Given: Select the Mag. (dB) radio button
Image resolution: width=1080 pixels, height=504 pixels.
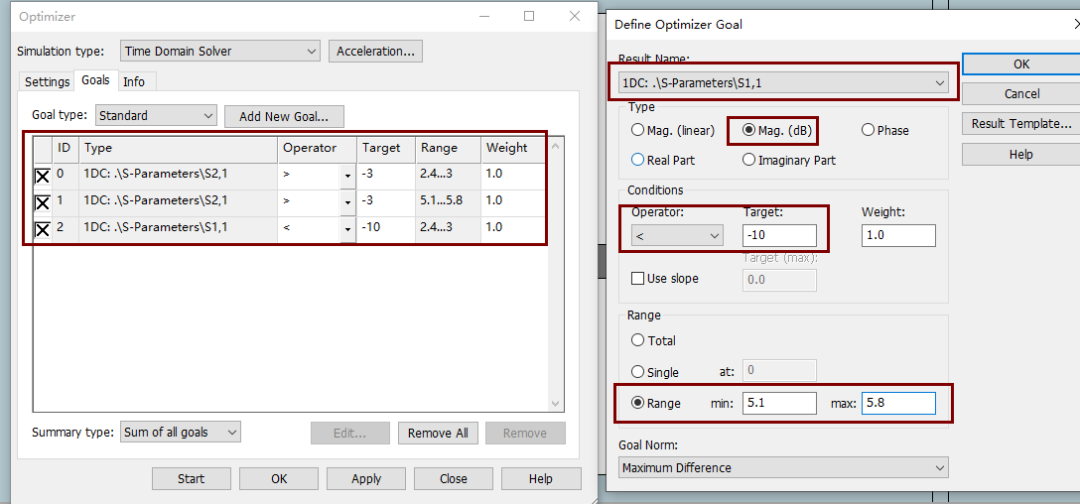Looking at the screenshot, I should click(780, 130).
